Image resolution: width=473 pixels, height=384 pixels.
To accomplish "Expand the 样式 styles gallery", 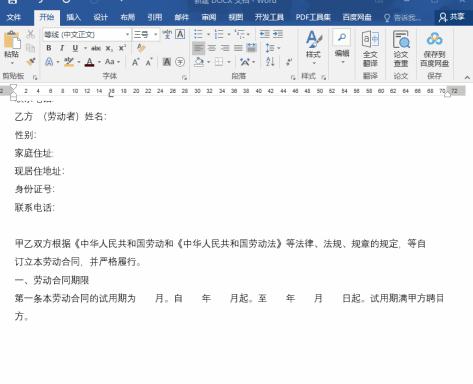I will pyautogui.click(x=313, y=48).
